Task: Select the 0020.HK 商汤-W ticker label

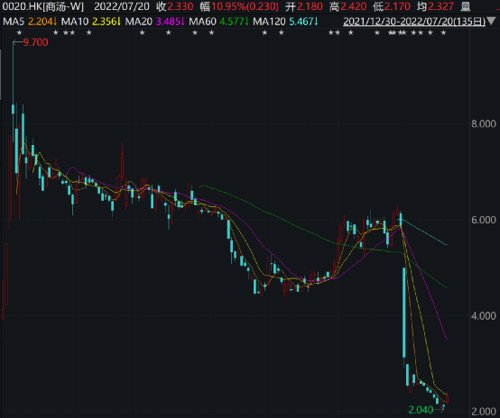Action: [42, 6]
